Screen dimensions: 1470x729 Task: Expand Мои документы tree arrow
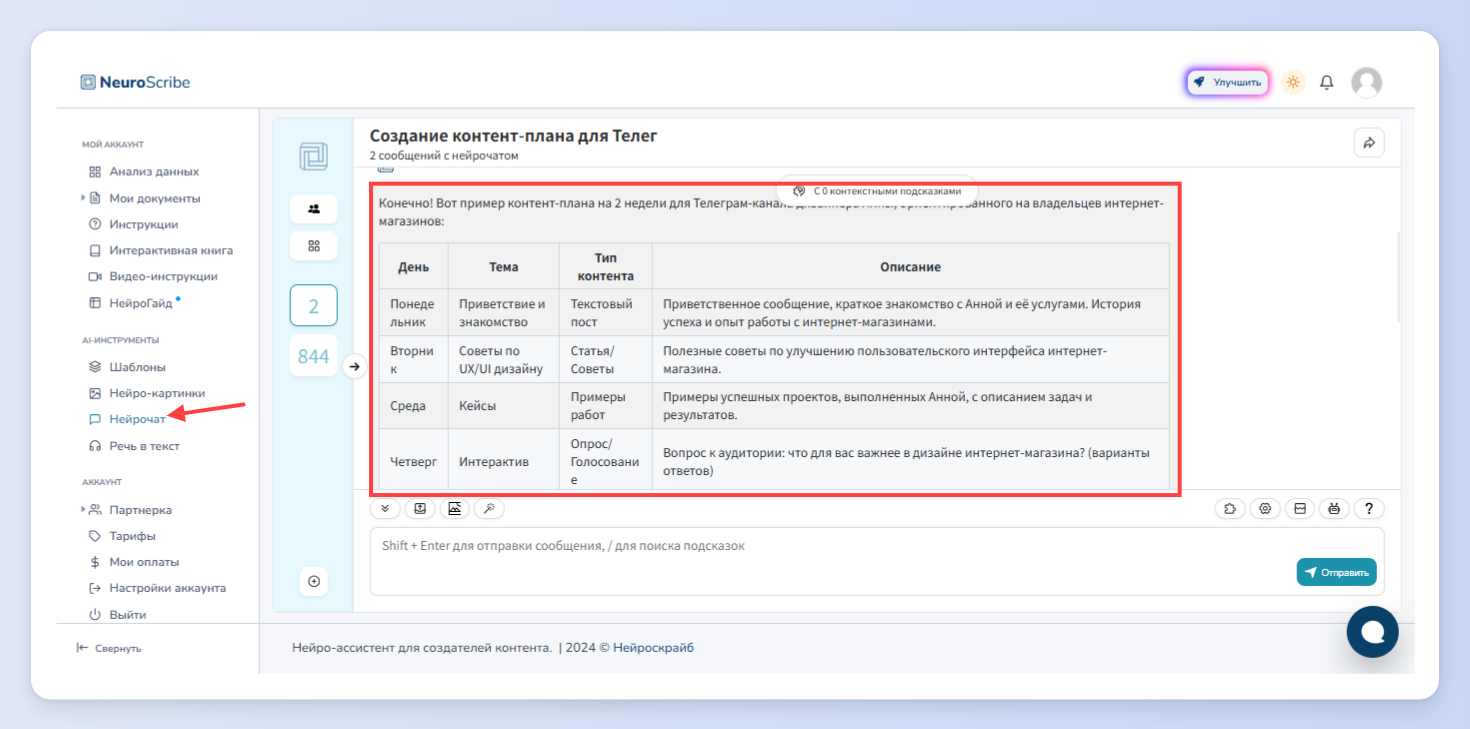(83, 198)
